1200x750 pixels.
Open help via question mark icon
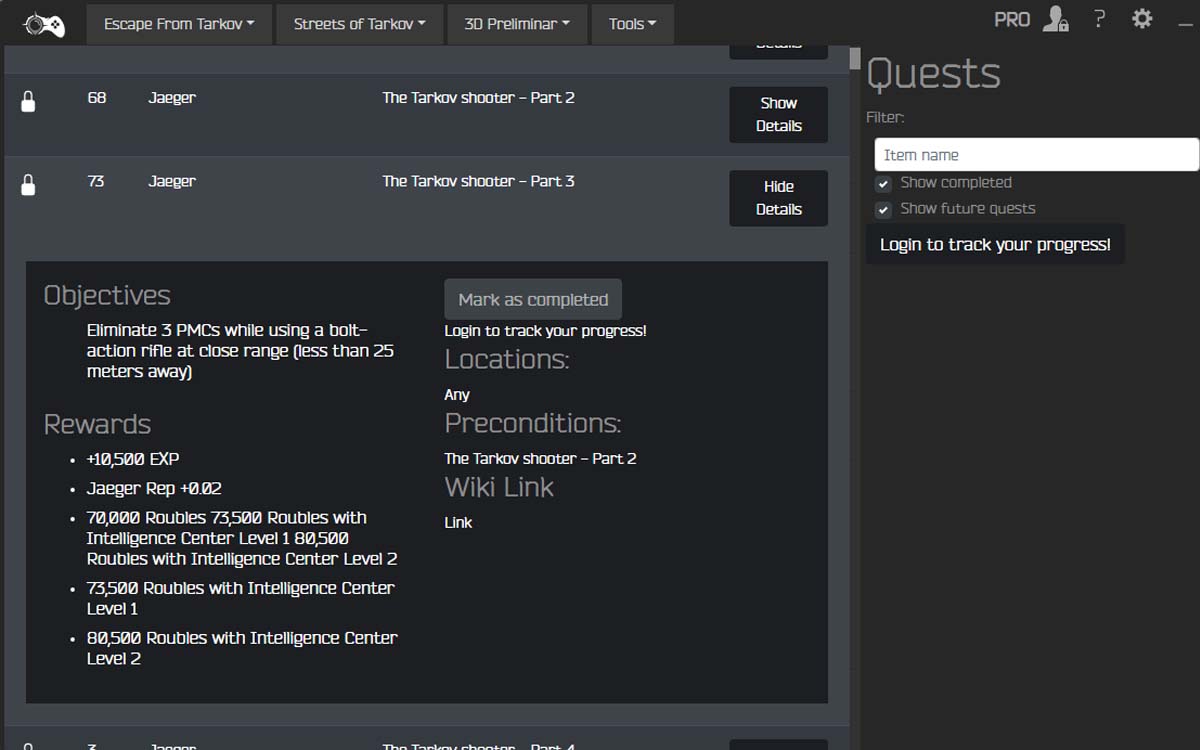coord(1099,19)
